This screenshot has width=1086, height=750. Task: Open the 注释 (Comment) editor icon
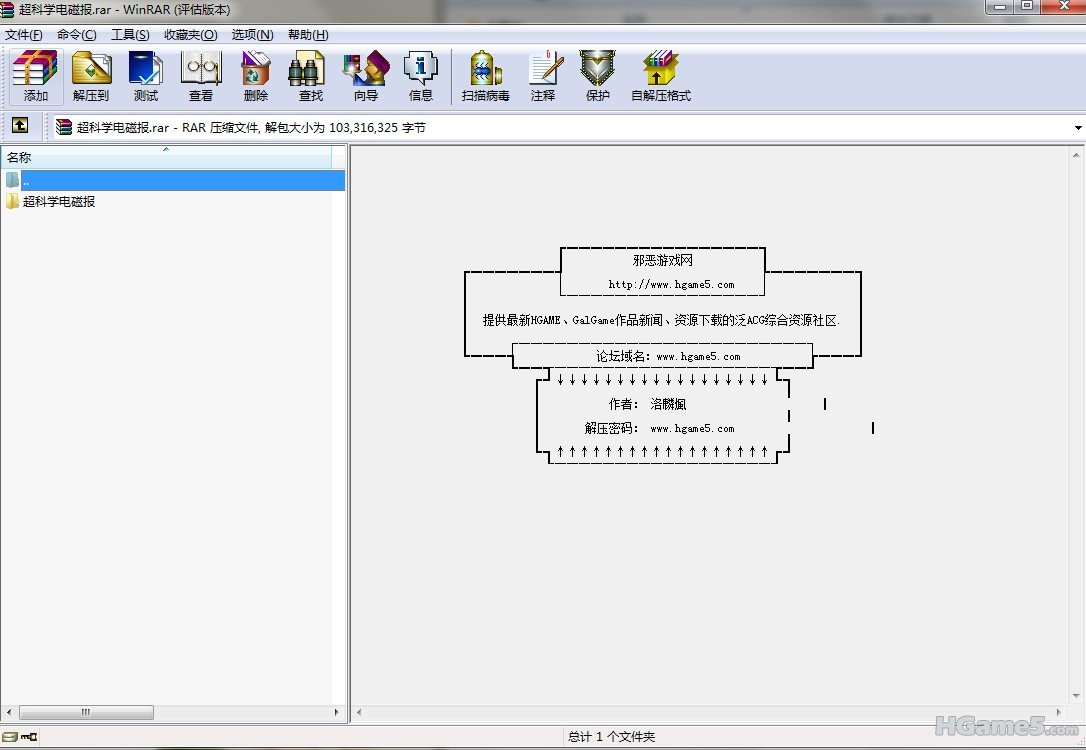click(x=543, y=76)
